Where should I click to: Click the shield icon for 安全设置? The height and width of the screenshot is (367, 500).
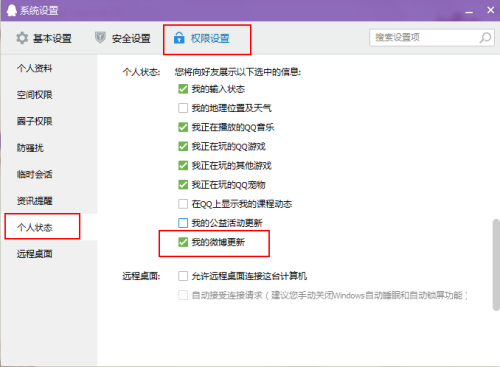coord(100,38)
